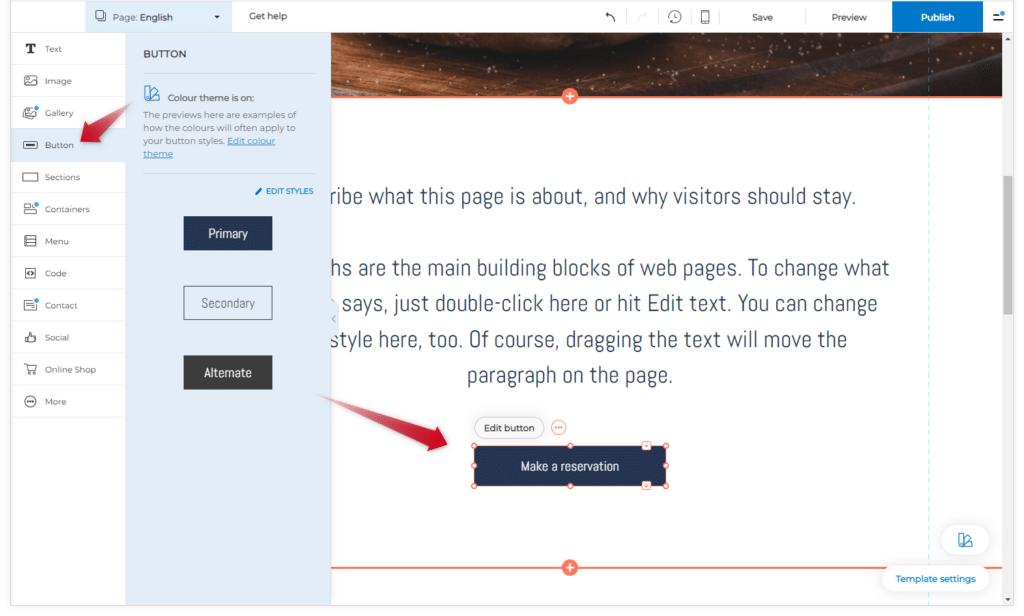Click the pencil Edit Styles link
The image size is (1024, 616).
point(284,191)
